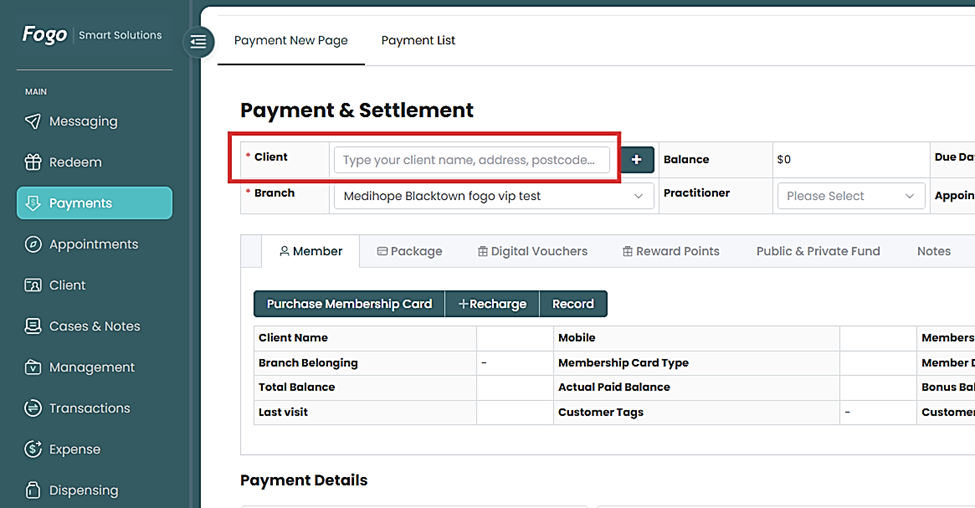The image size is (975, 508).
Task: Collapse the sidebar with hamburger toggle
Action: click(198, 41)
